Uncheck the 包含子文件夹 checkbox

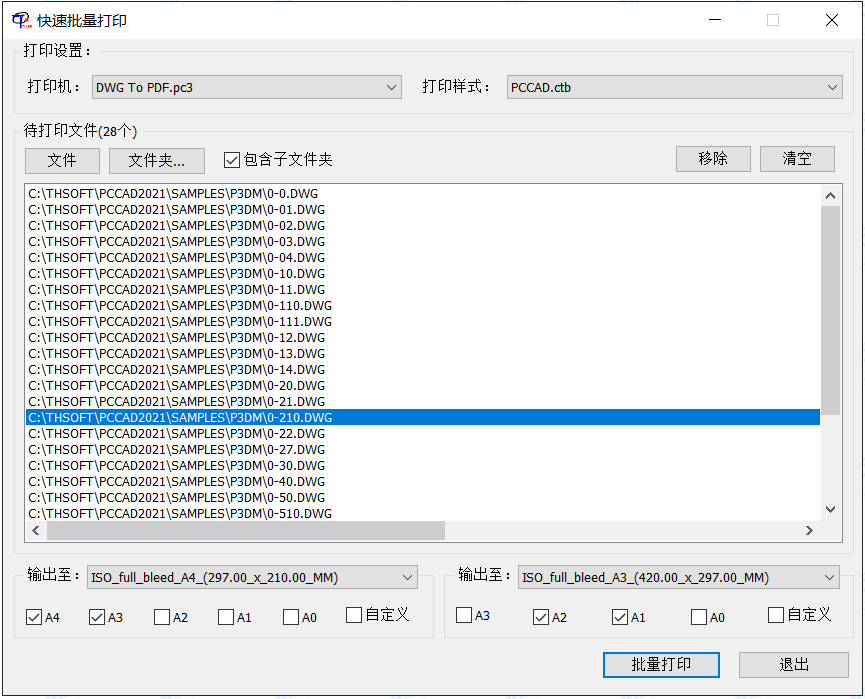tap(232, 159)
